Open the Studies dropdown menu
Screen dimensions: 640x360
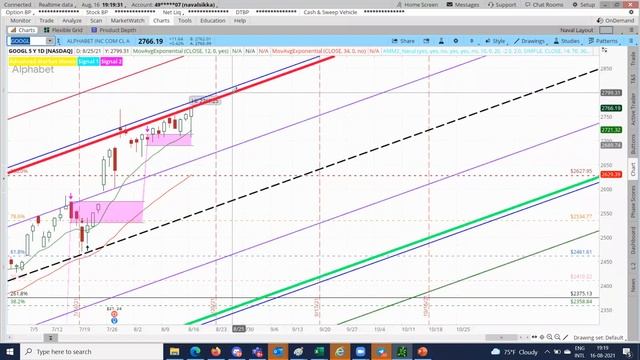click(x=567, y=41)
